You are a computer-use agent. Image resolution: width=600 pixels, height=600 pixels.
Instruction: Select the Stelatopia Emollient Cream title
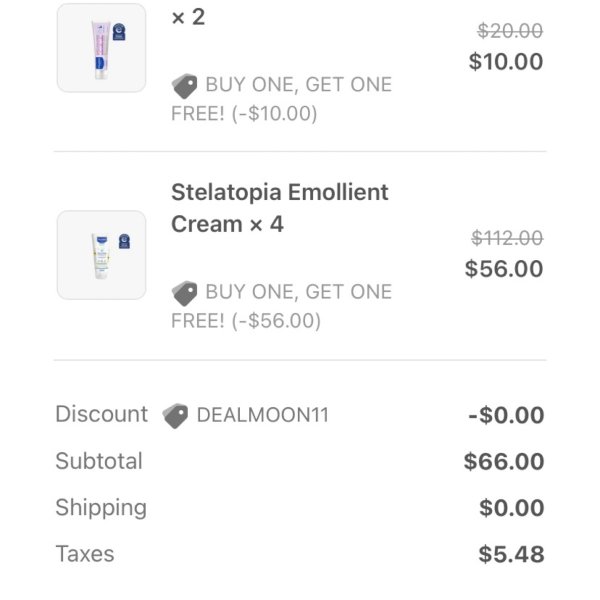coord(280,208)
